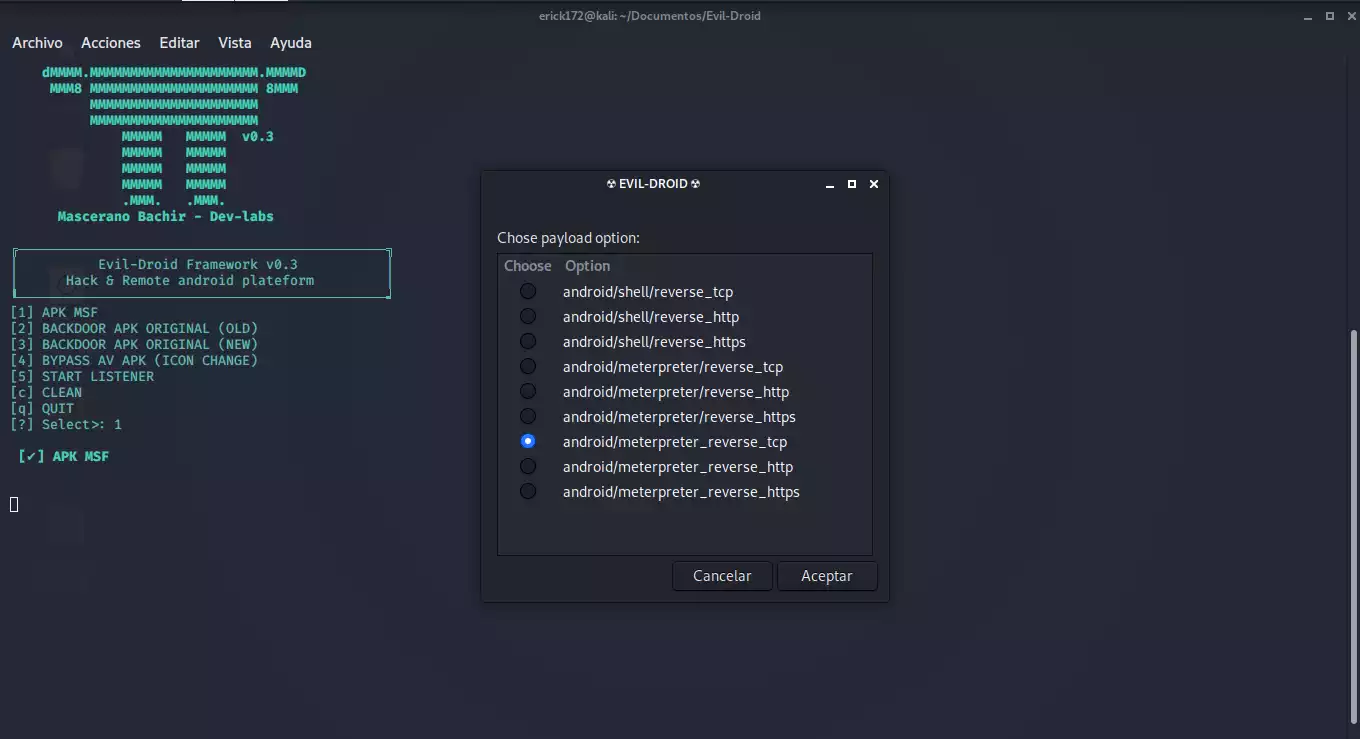Maximize the EVIL-DROID dialog
Viewport: 1360px width, 739px height.
[852, 184]
